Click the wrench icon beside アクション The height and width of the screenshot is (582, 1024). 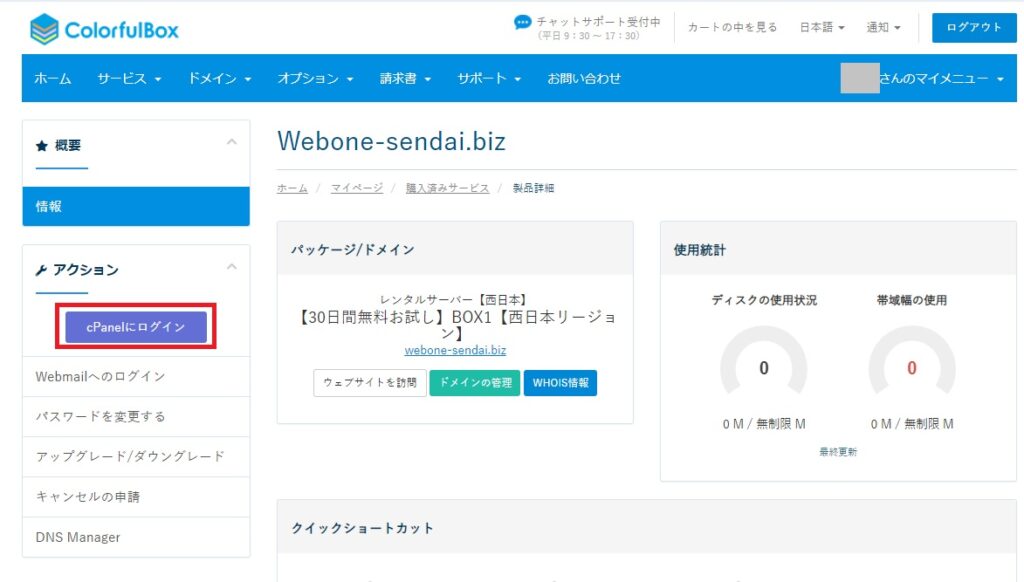pos(41,270)
